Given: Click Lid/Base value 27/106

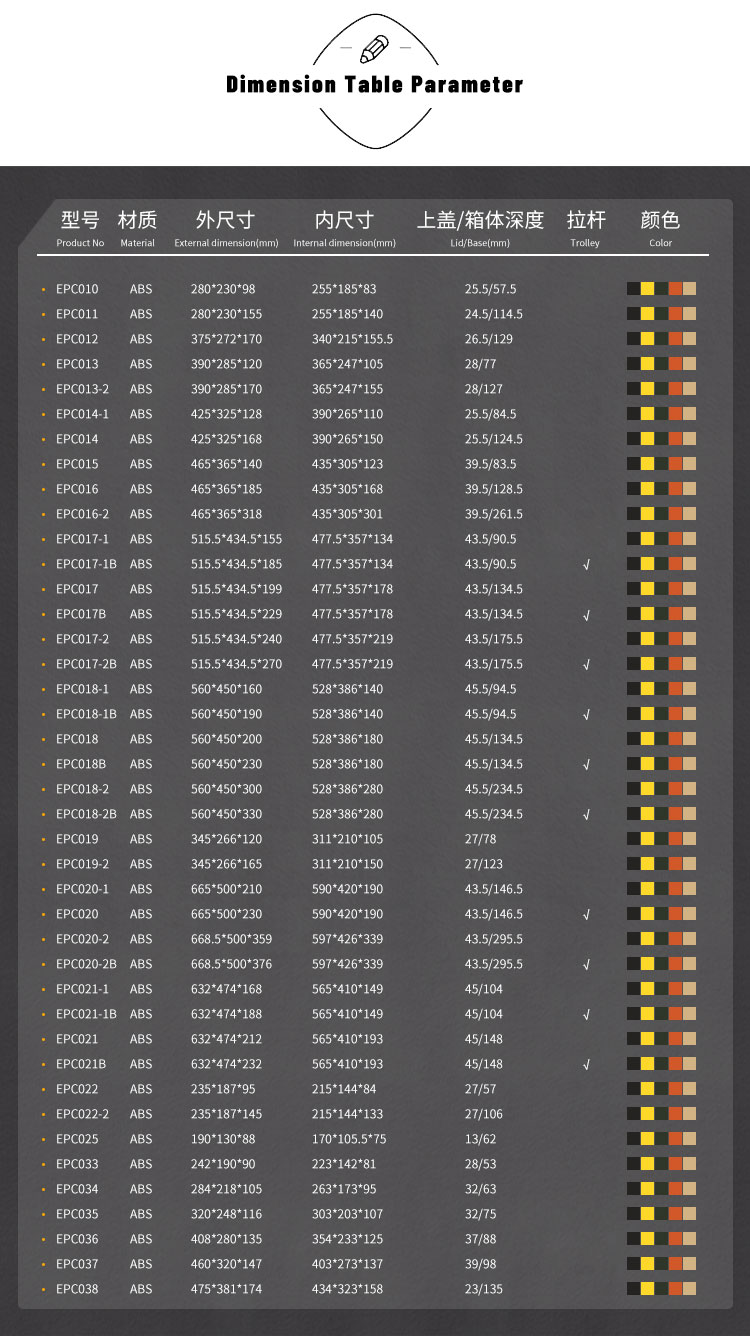Looking at the screenshot, I should point(484,1114).
